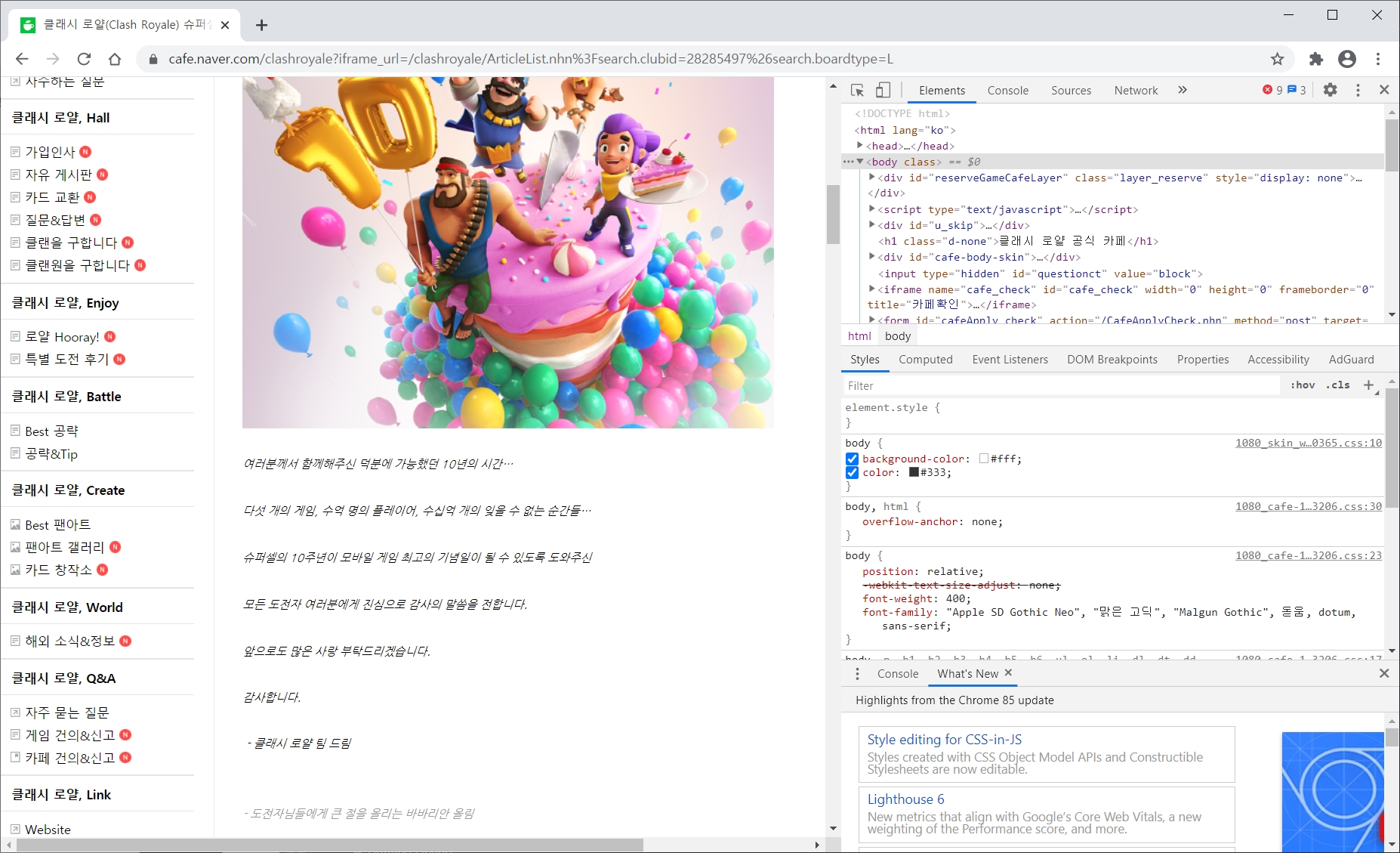Click the blue message count indicator
This screenshot has width=1400, height=853.
(1297, 90)
